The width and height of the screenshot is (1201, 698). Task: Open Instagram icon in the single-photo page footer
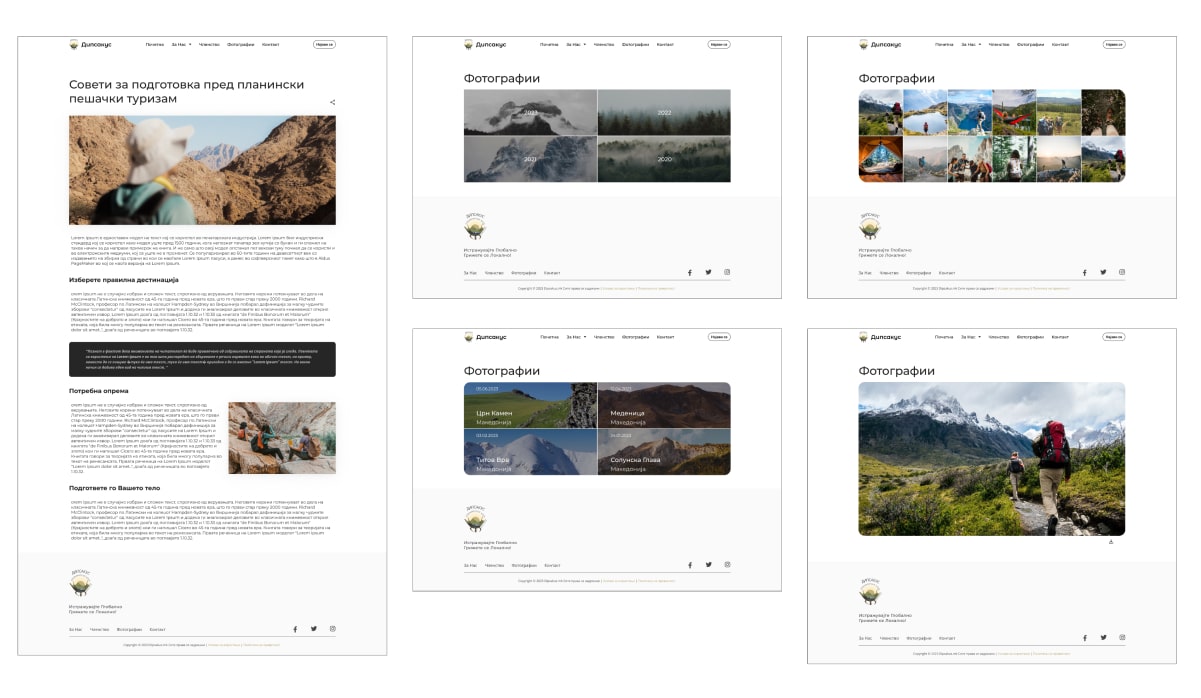click(x=1122, y=637)
